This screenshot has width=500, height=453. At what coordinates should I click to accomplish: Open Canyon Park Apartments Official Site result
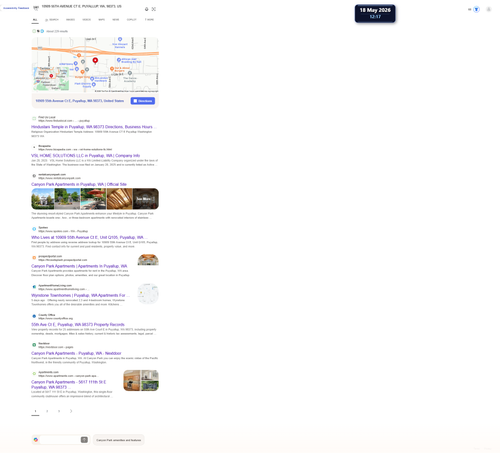coord(79,184)
